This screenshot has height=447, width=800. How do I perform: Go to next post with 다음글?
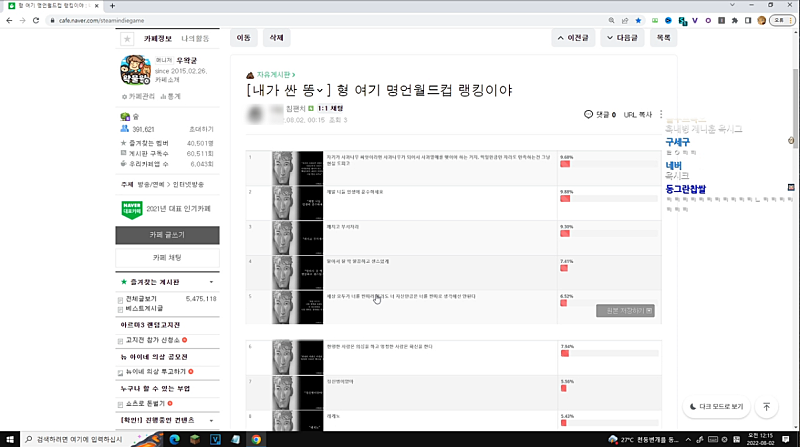pyautogui.click(x=622, y=38)
